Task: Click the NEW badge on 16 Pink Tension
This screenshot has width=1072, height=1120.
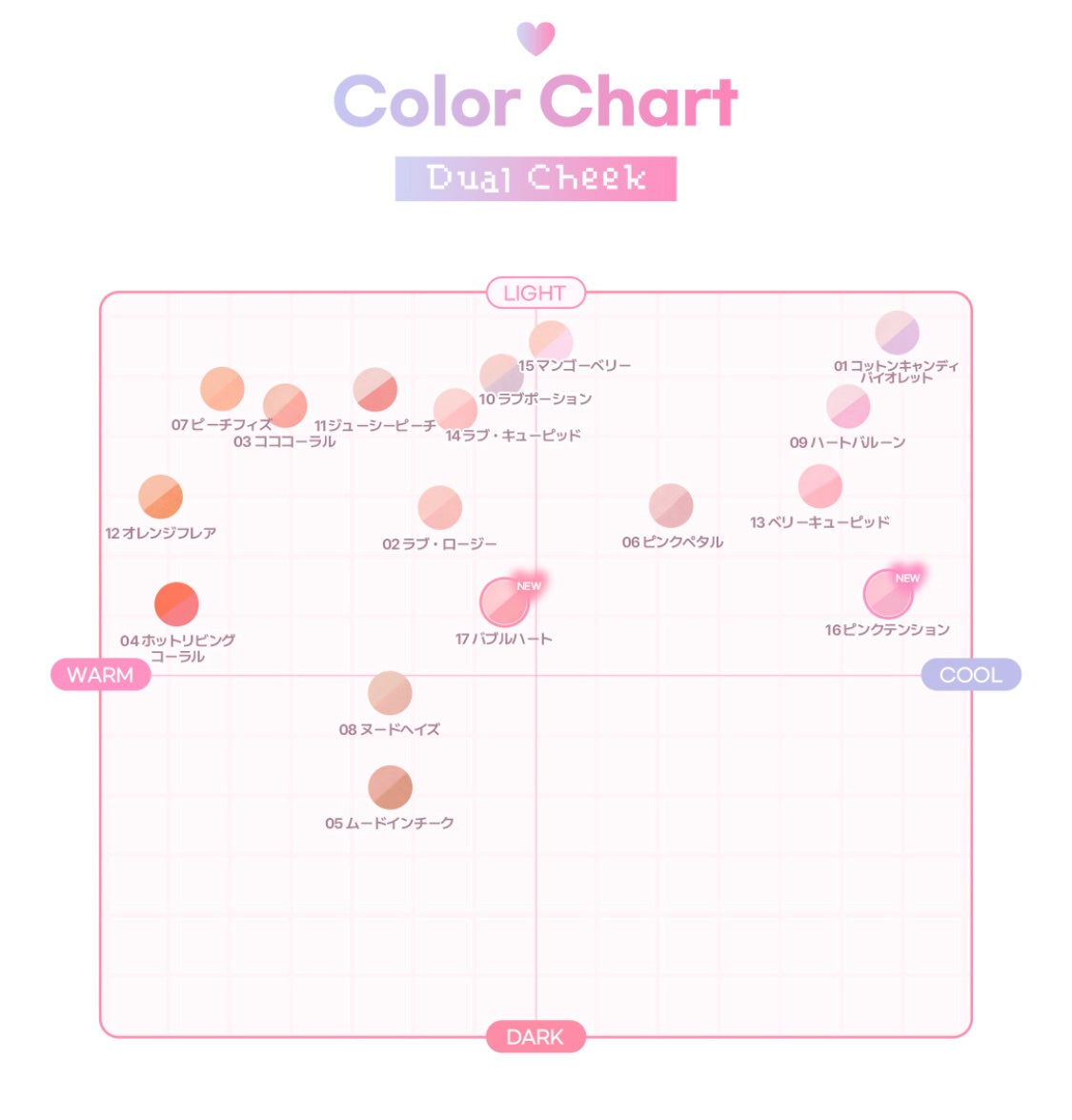Action: pyautogui.click(x=907, y=578)
